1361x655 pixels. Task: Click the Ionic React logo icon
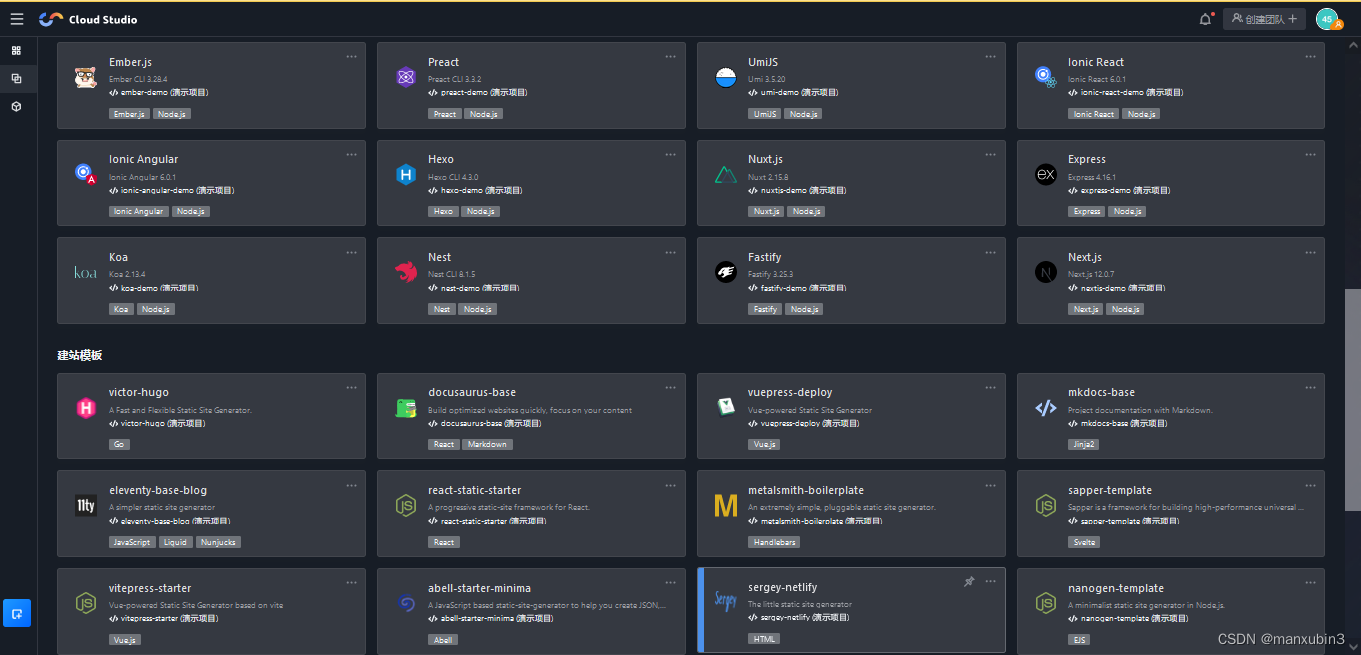tap(1045, 77)
